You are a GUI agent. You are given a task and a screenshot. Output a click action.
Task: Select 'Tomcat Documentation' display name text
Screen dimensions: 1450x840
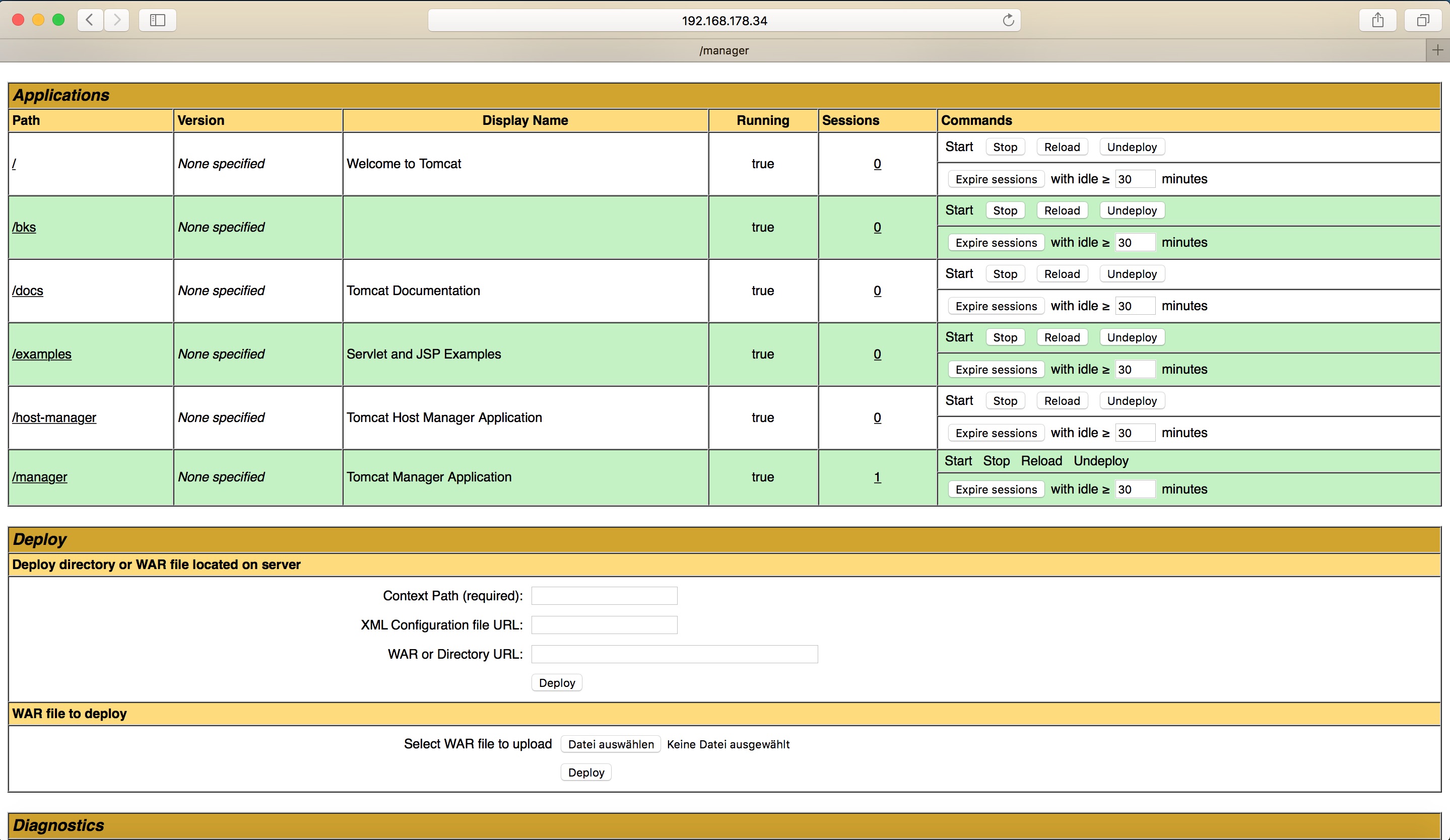tap(413, 291)
